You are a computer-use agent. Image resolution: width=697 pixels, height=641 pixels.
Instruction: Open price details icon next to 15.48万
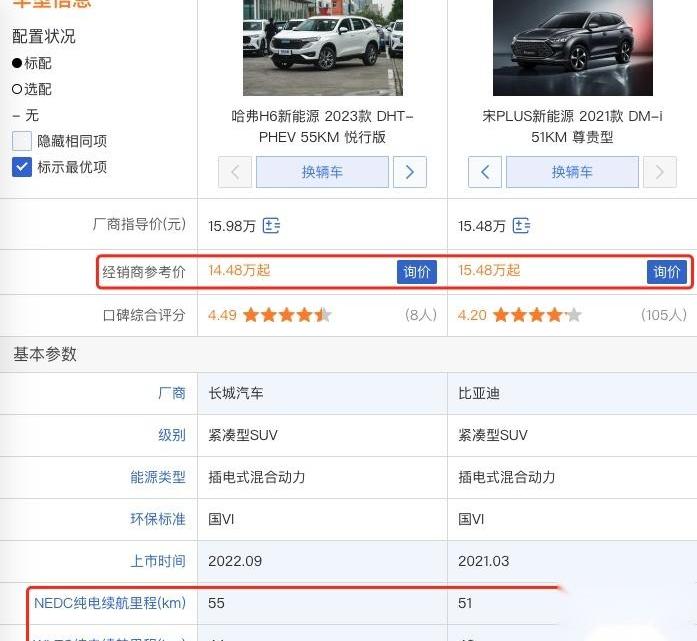click(x=521, y=226)
